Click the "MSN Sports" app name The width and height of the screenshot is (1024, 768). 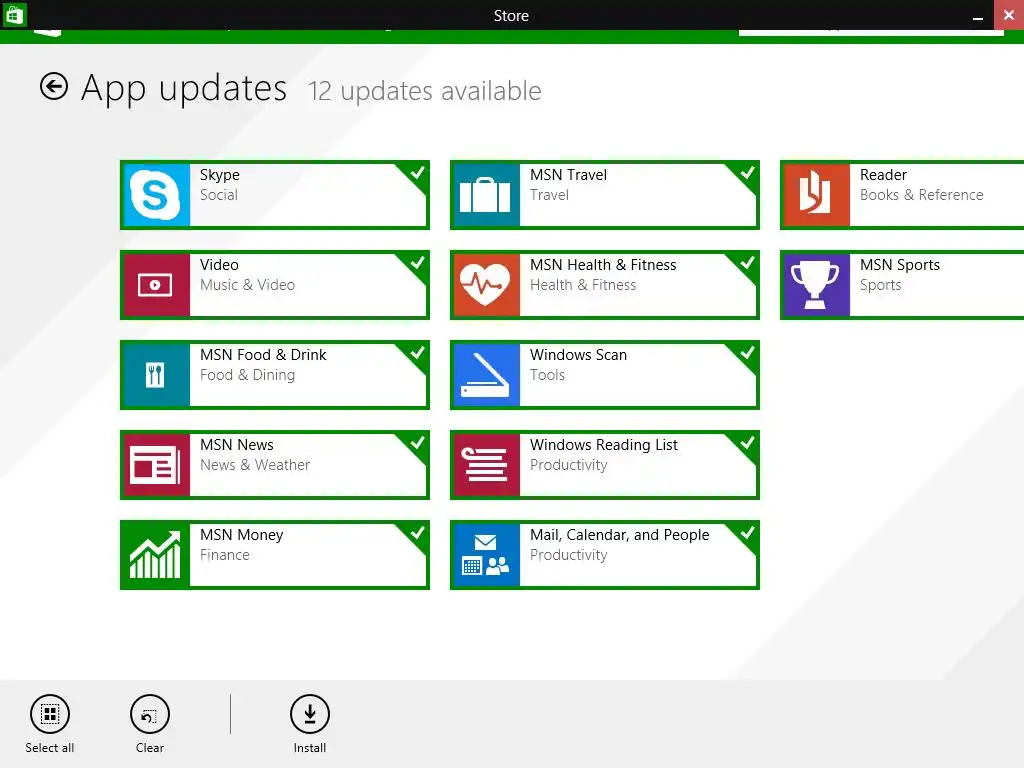tap(899, 265)
